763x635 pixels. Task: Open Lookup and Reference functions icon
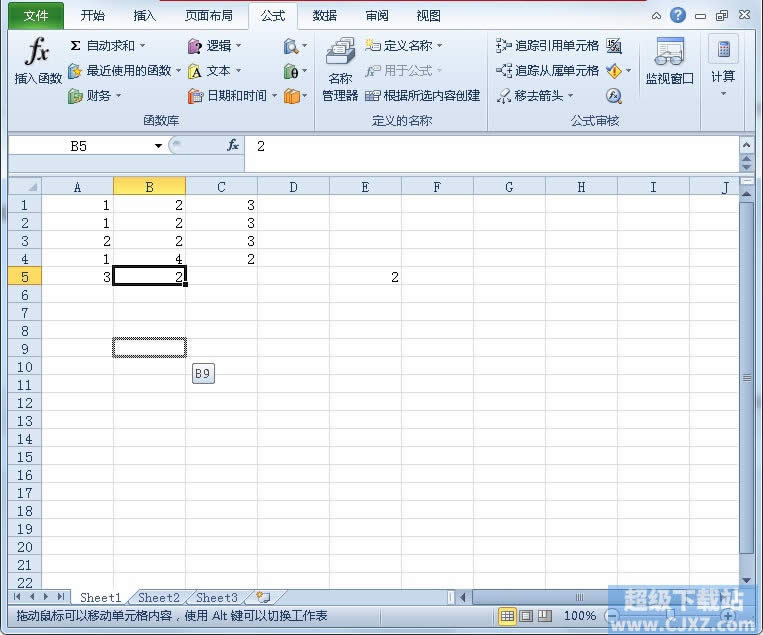[x=291, y=46]
